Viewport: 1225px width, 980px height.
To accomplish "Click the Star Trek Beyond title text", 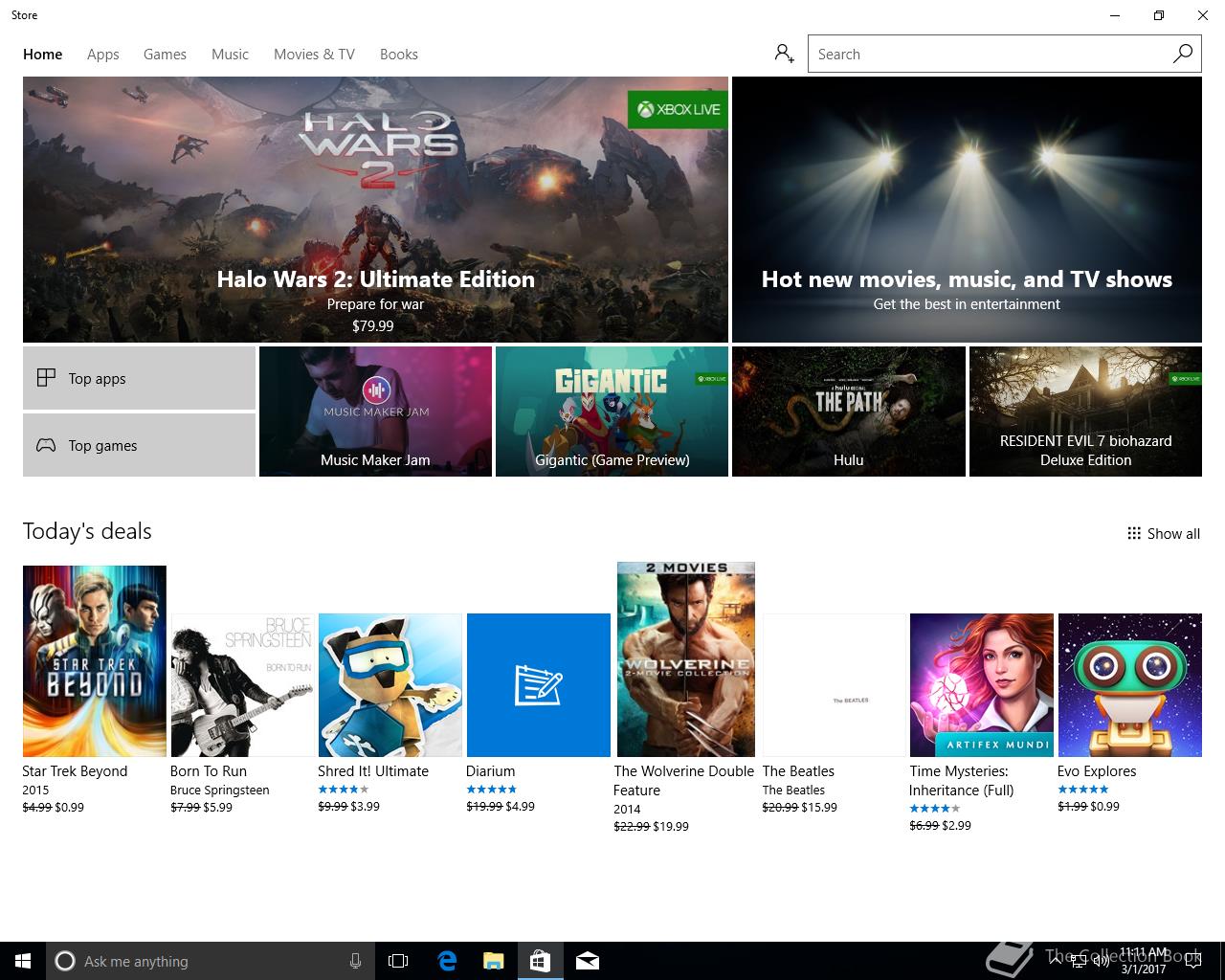I will pos(75,771).
